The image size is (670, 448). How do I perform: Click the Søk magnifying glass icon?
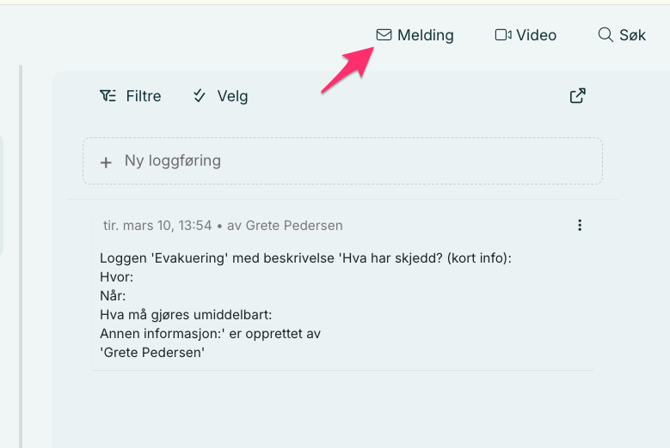pos(605,35)
